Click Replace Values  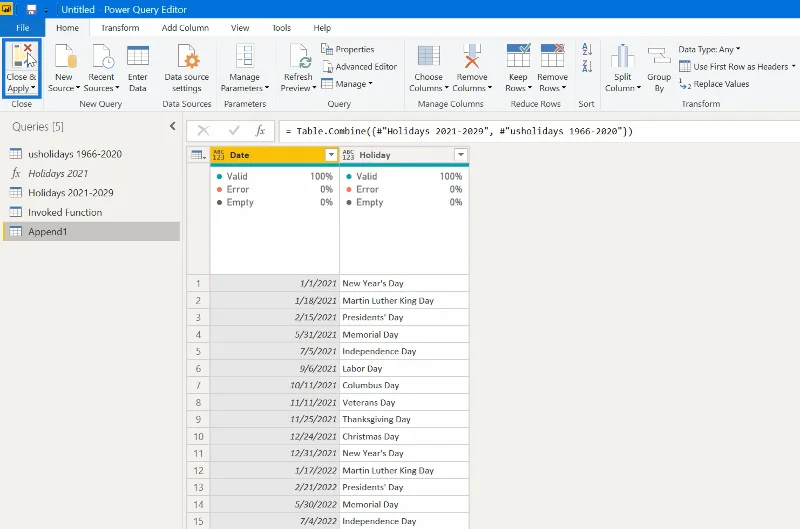pyautogui.click(x=714, y=84)
